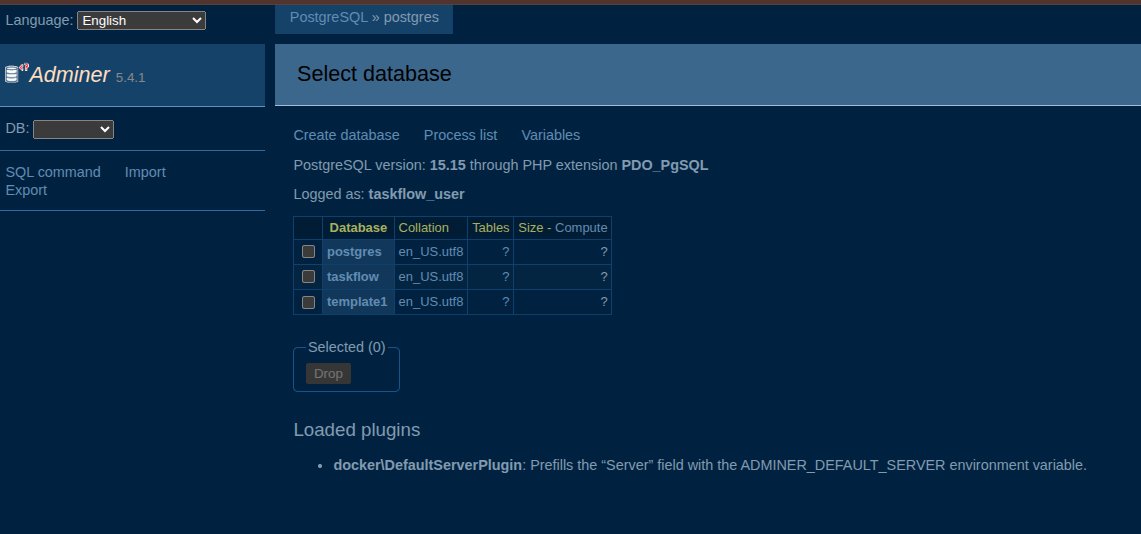Open the taskflow database link
Image resolution: width=1141 pixels, height=534 pixels.
point(353,276)
